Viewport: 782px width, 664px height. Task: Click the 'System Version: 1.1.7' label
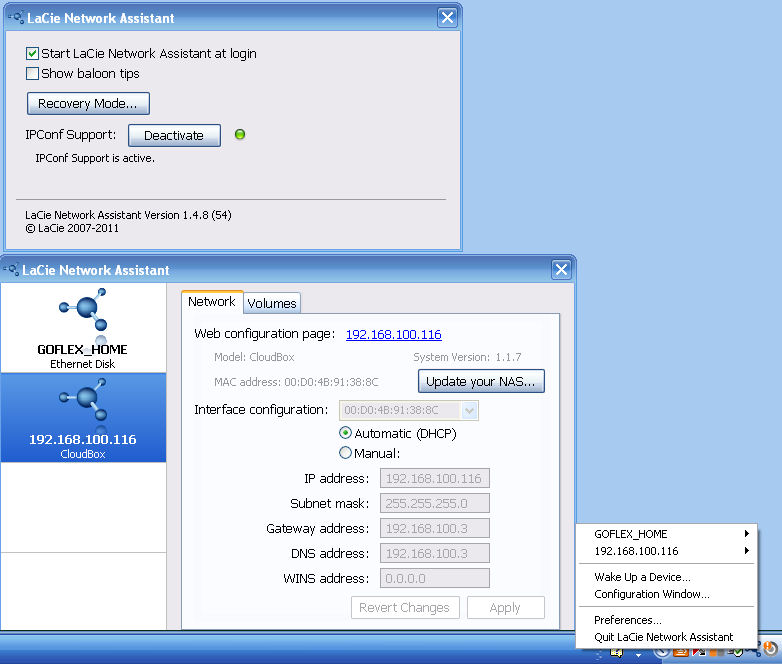point(467,357)
